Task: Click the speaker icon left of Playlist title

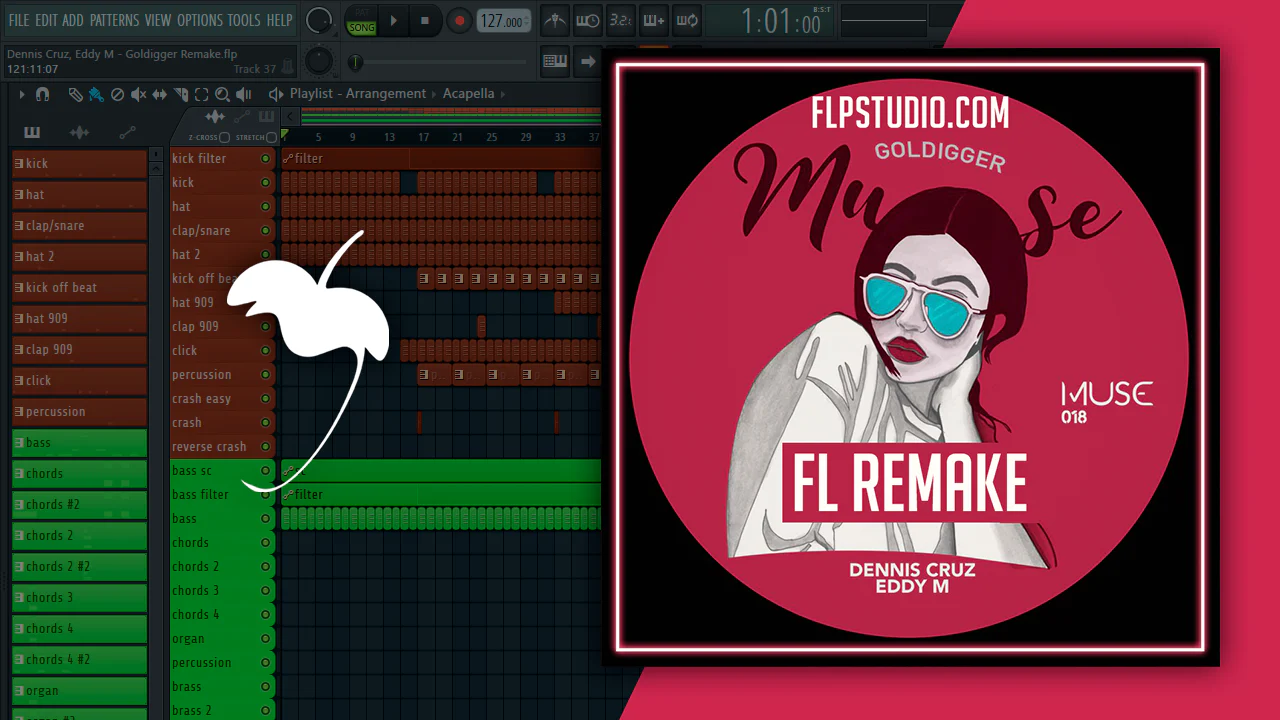Action: pos(276,94)
